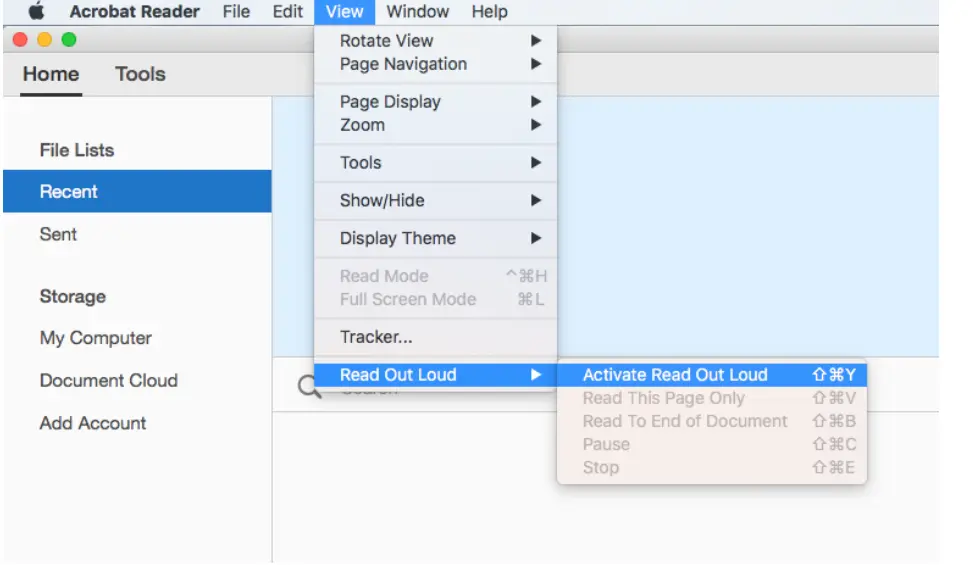
Task: Click the Storage heading
Action: [73, 296]
